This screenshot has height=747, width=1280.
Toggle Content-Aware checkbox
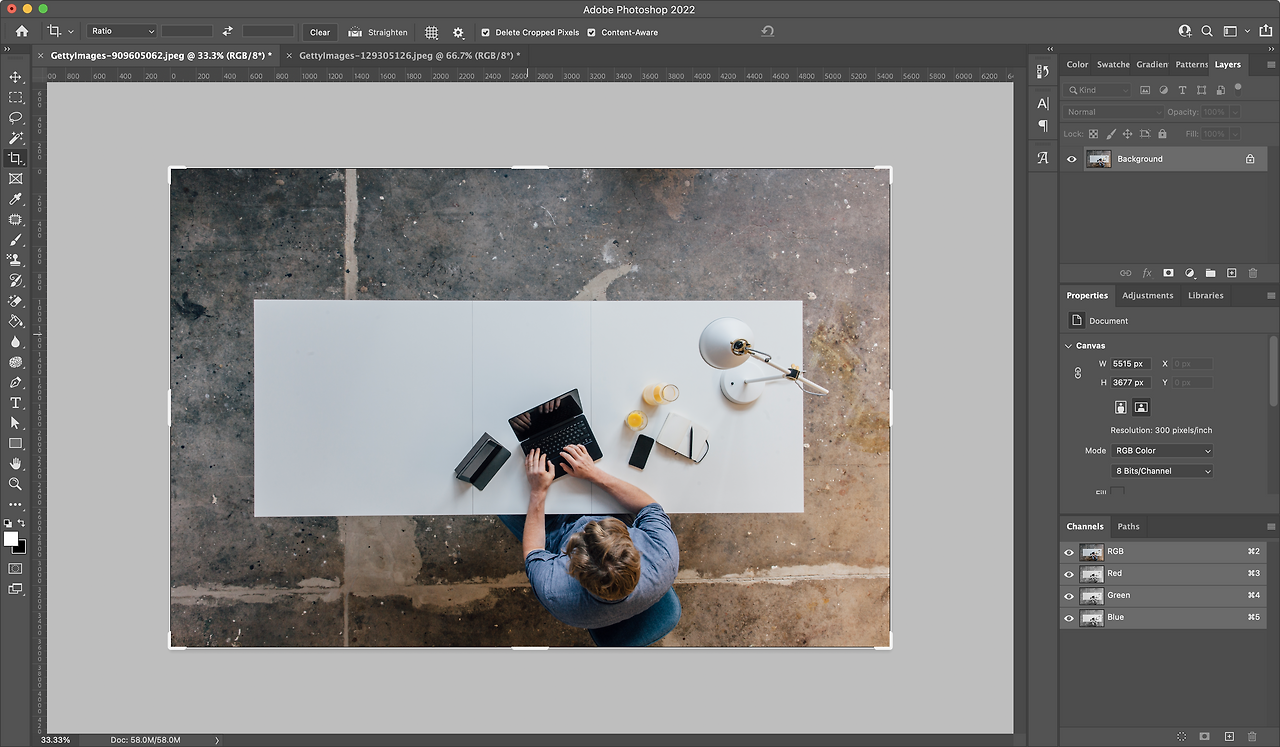coord(592,32)
